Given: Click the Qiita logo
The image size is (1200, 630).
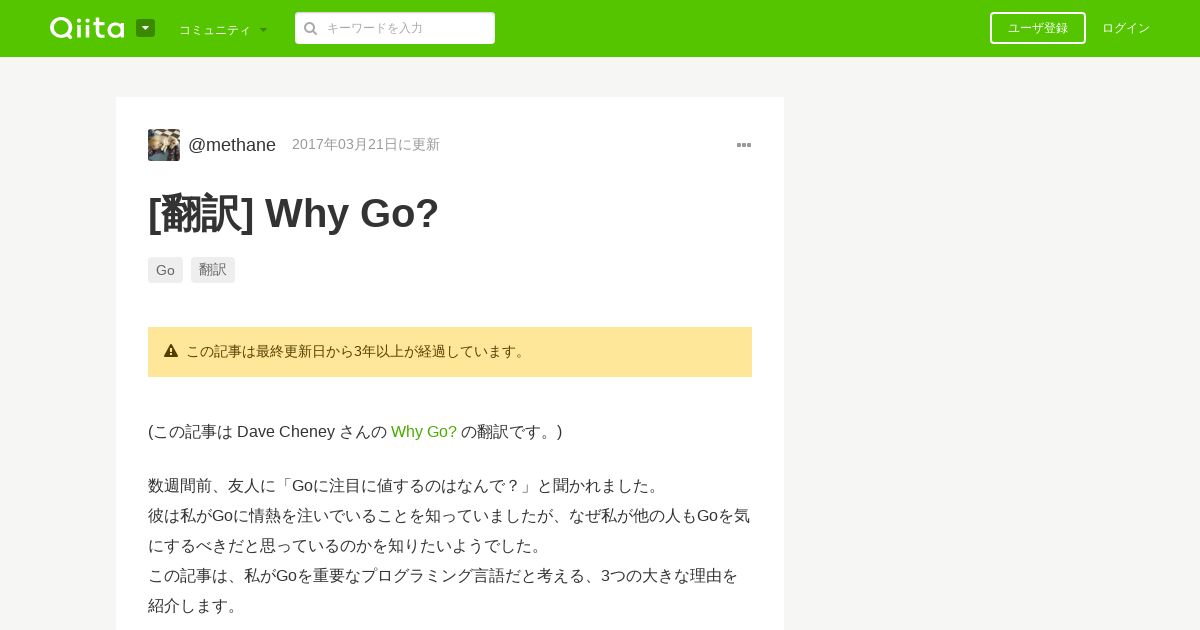Looking at the screenshot, I should [x=87, y=28].
